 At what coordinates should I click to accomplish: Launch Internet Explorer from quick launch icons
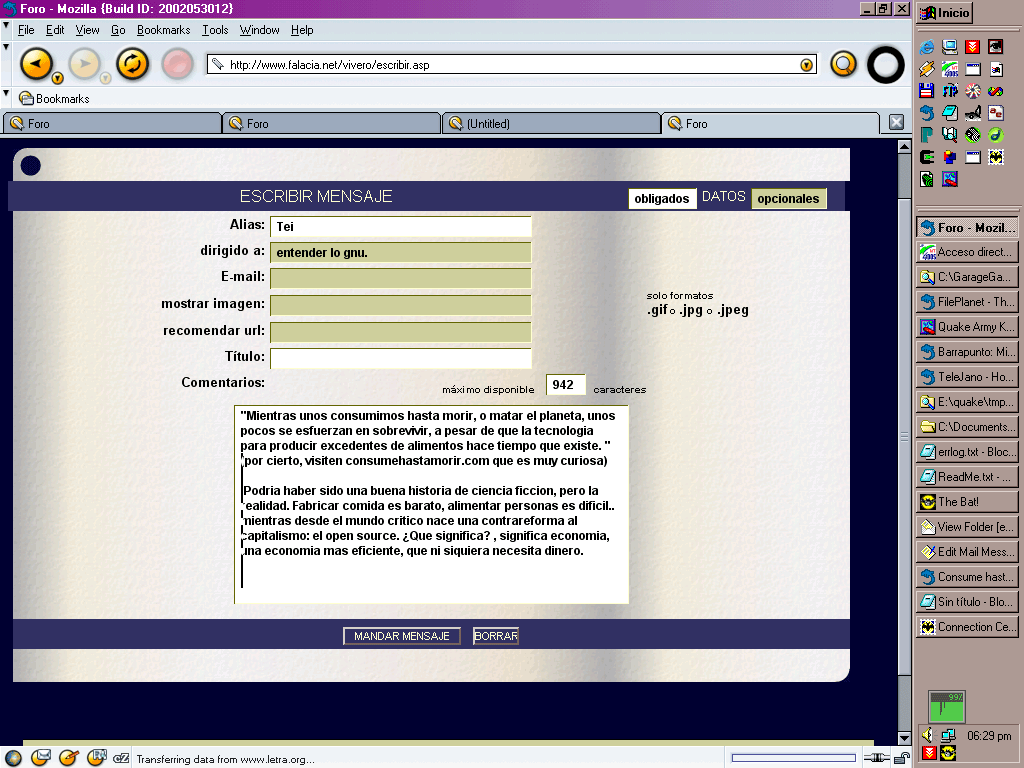tap(927, 47)
